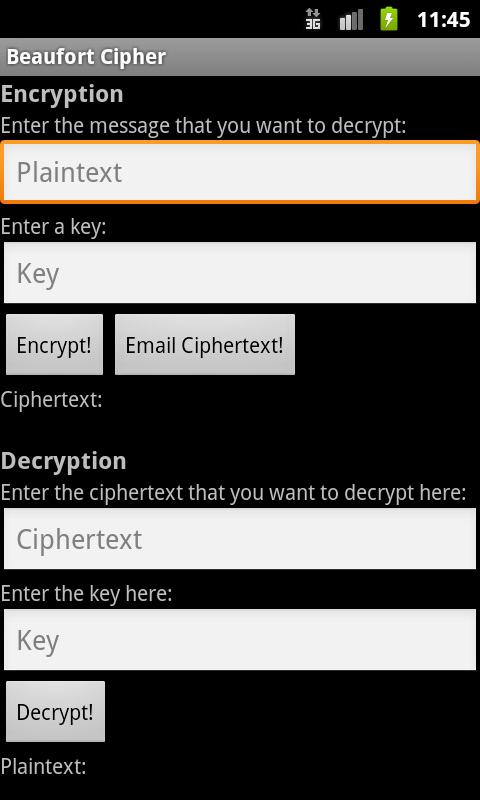The height and width of the screenshot is (800, 480).
Task: Tap the Encryption section heading
Action: coord(62,94)
